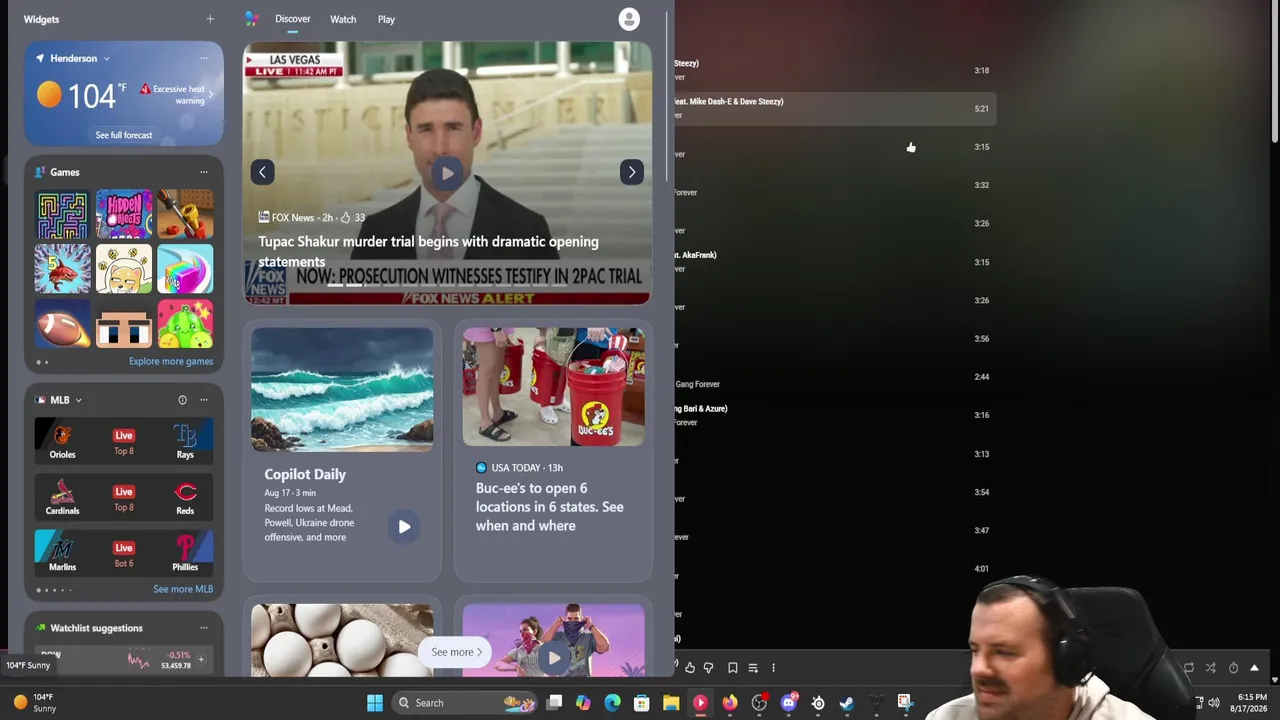Open the football game thumbnail
The width and height of the screenshot is (1280, 720).
[62, 324]
